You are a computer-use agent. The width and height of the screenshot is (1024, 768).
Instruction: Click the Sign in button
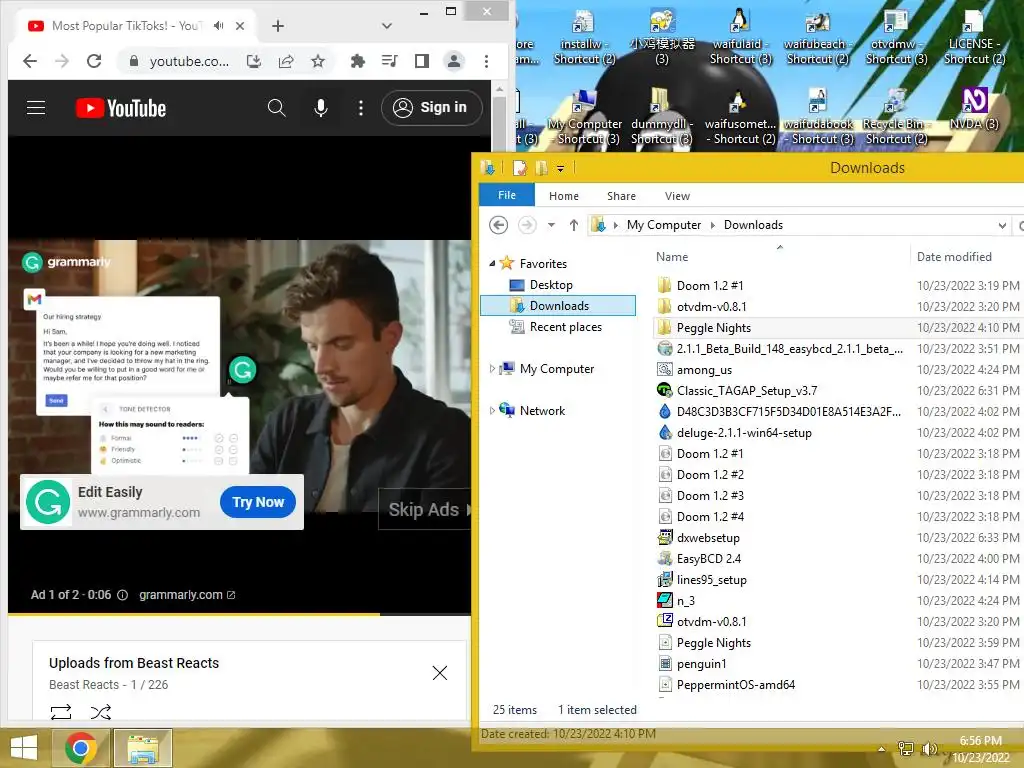point(431,108)
